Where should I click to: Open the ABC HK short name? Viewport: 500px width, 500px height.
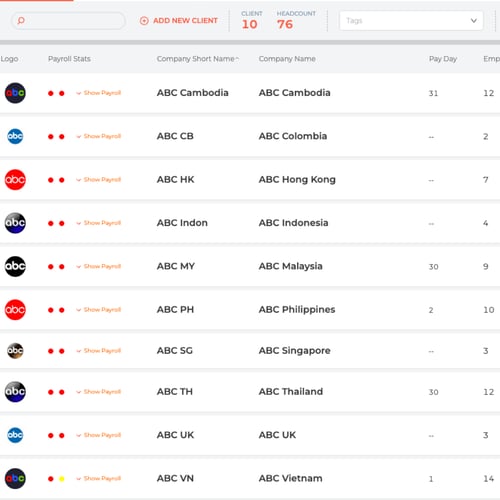(x=176, y=179)
